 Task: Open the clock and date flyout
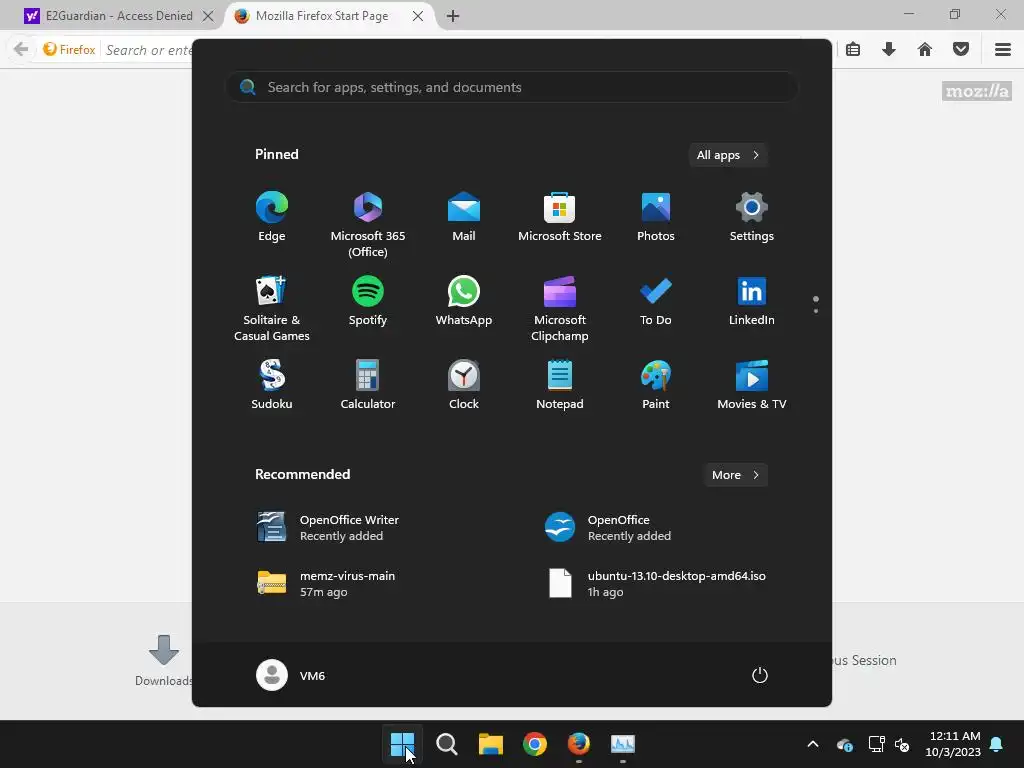point(953,744)
